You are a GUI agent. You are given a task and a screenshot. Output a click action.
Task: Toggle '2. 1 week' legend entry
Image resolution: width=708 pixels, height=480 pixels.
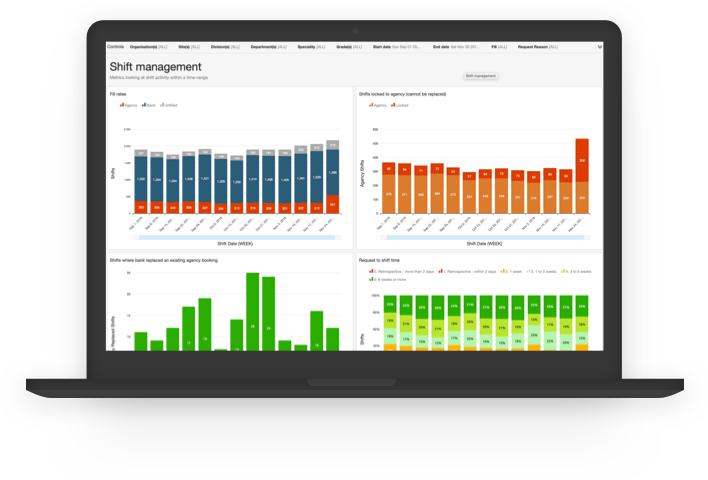tap(511, 271)
